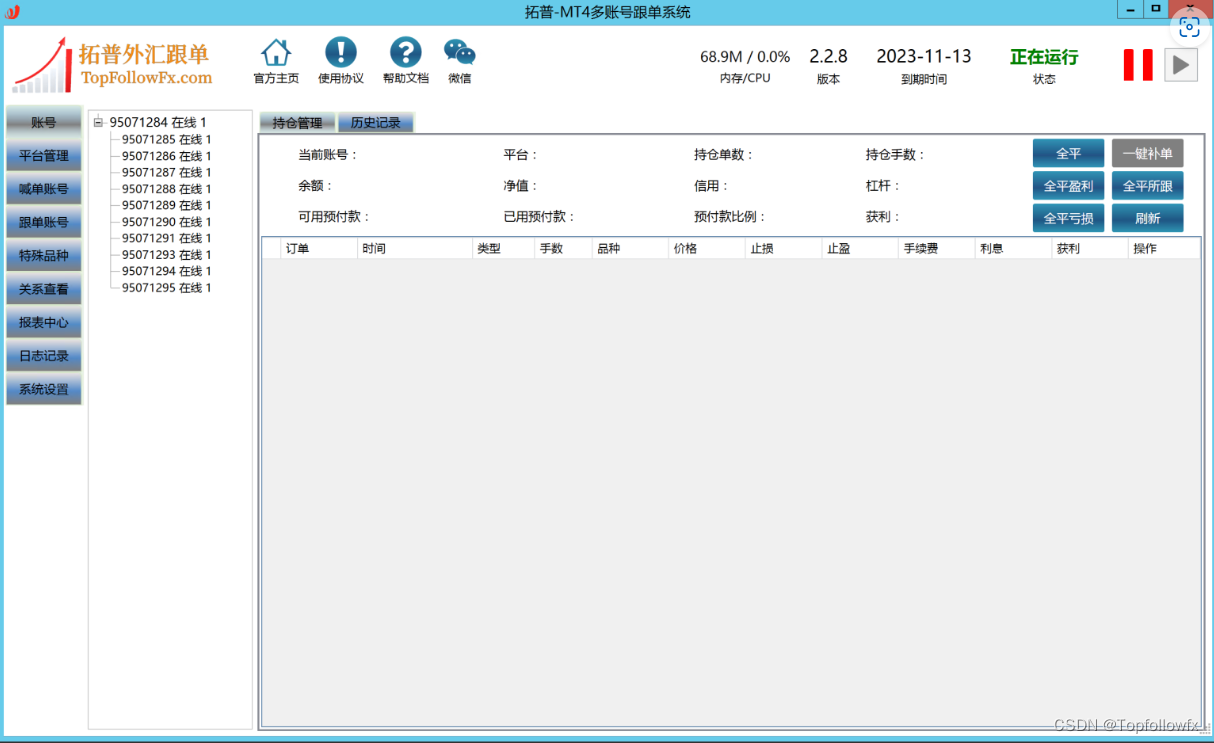Image resolution: width=1214 pixels, height=743 pixels.
Task: Open the 微信 WeChat icon
Action: pyautogui.click(x=460, y=53)
